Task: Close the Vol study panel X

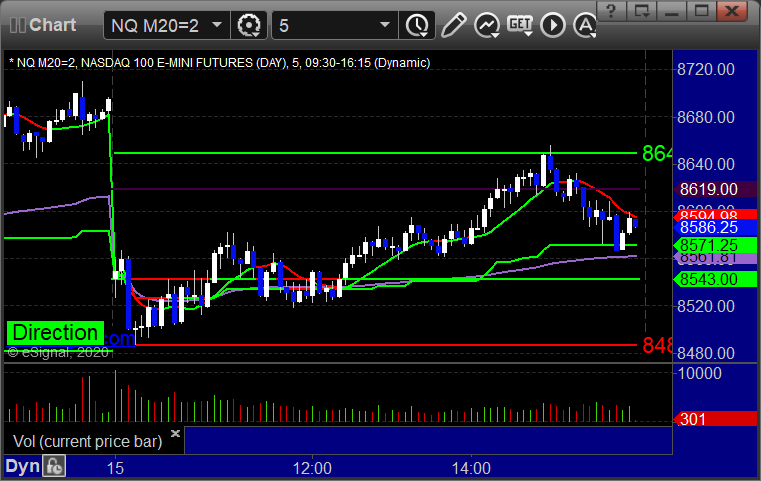Action: [x=175, y=433]
